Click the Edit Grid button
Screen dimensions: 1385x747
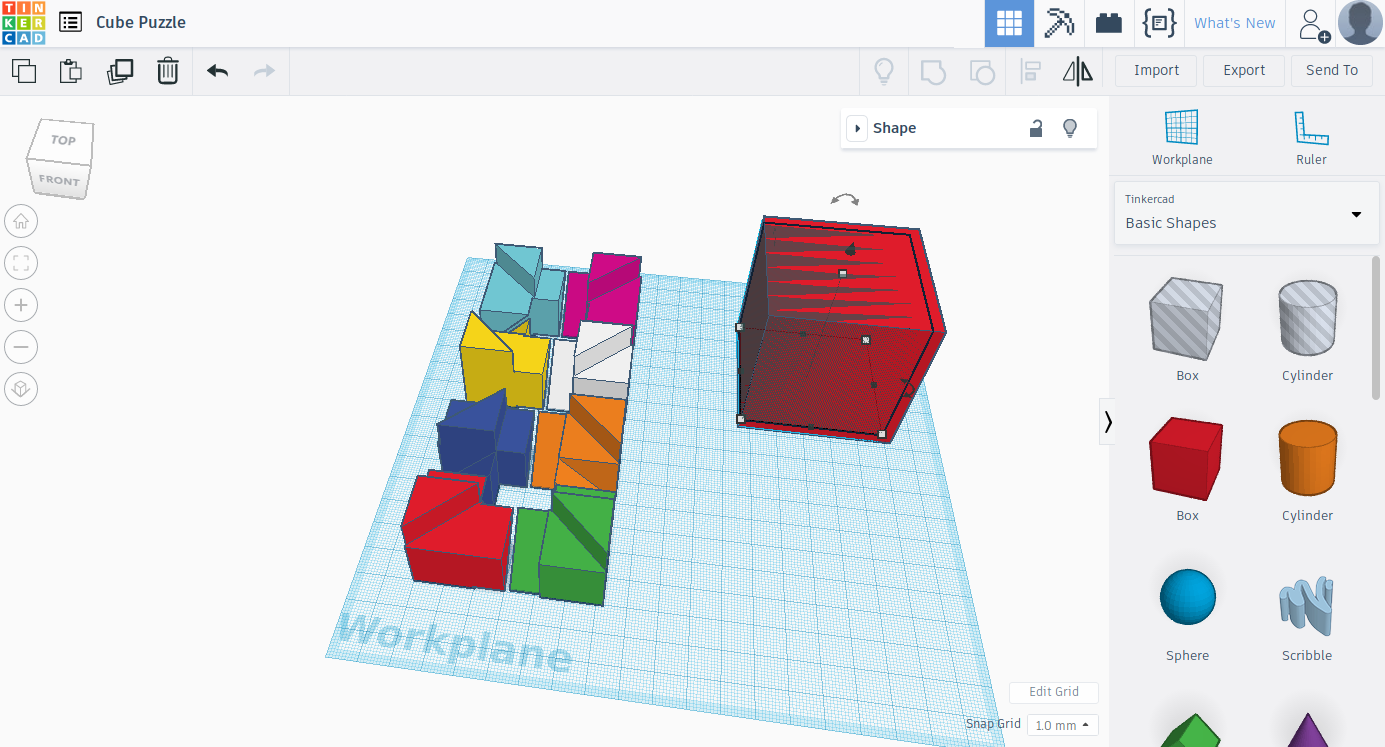(1054, 692)
